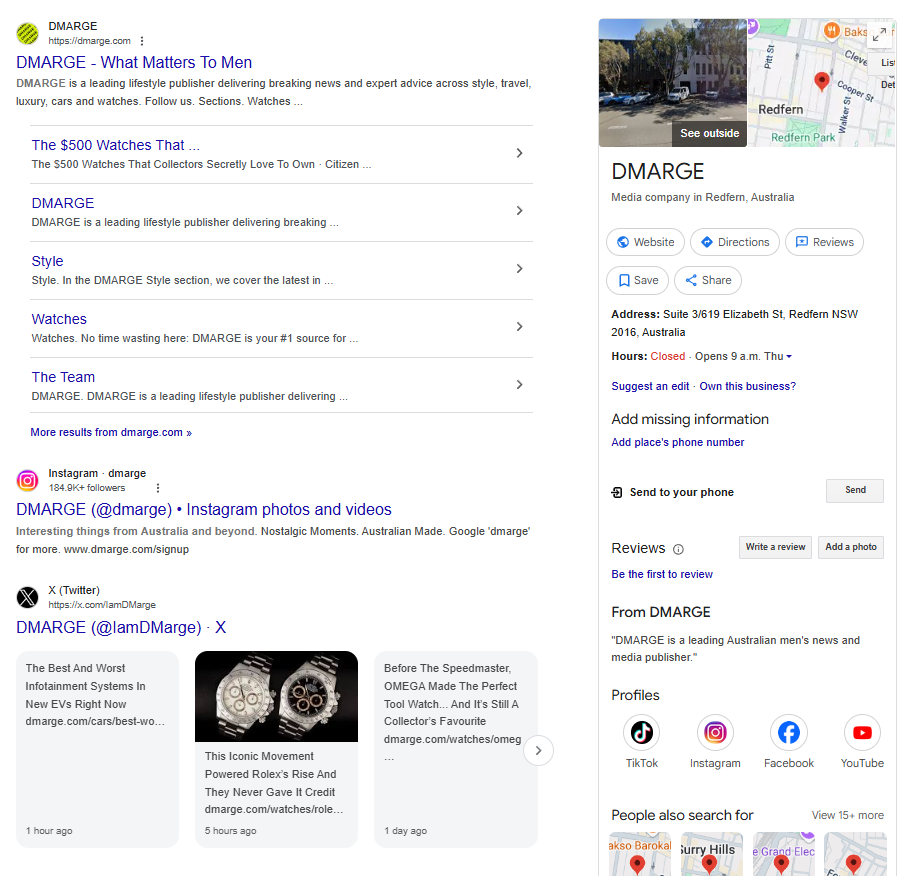Open the 'Best And Worst Infotainment Systems' post

click(97, 749)
